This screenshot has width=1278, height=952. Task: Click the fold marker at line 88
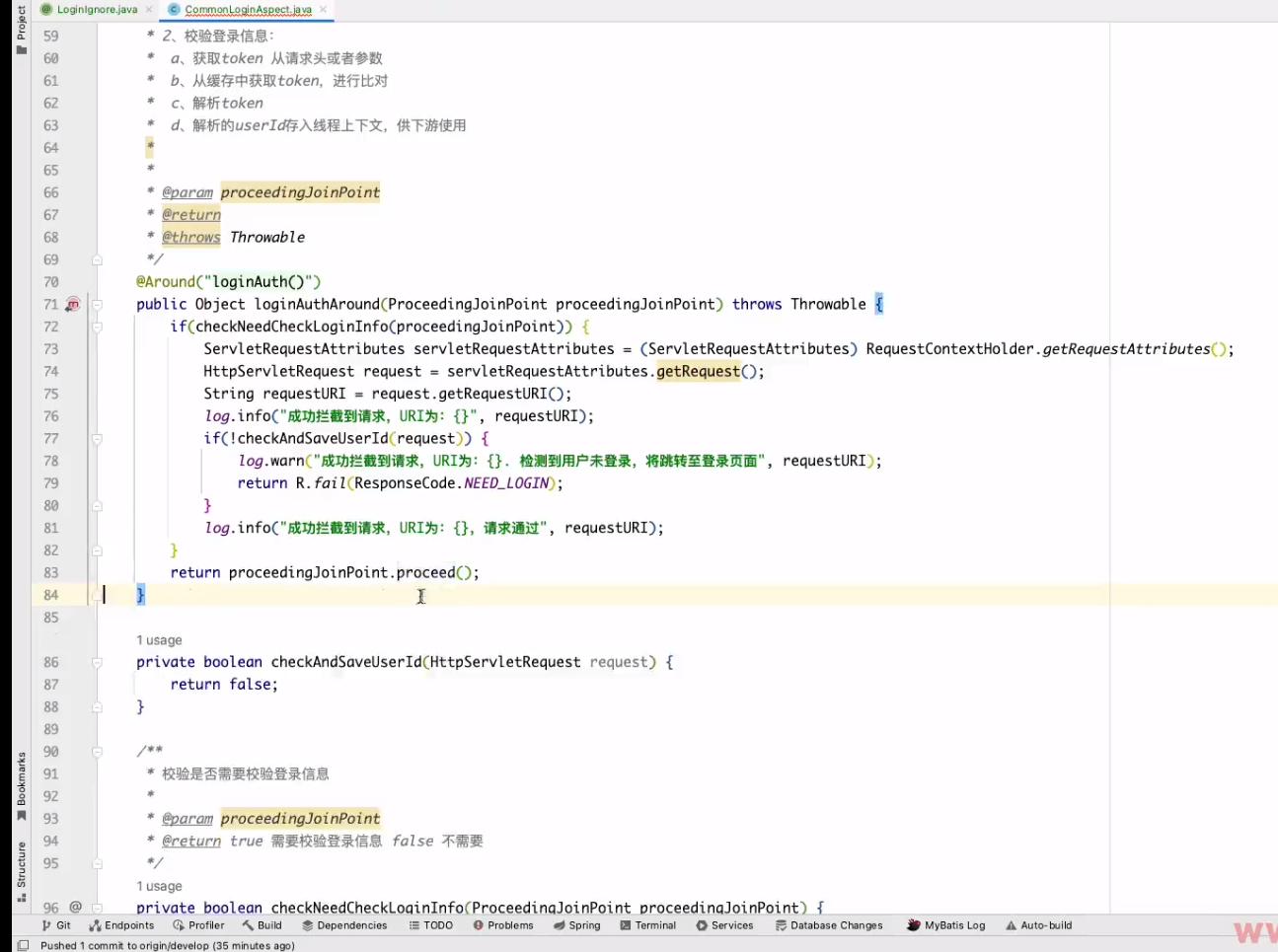tap(98, 707)
